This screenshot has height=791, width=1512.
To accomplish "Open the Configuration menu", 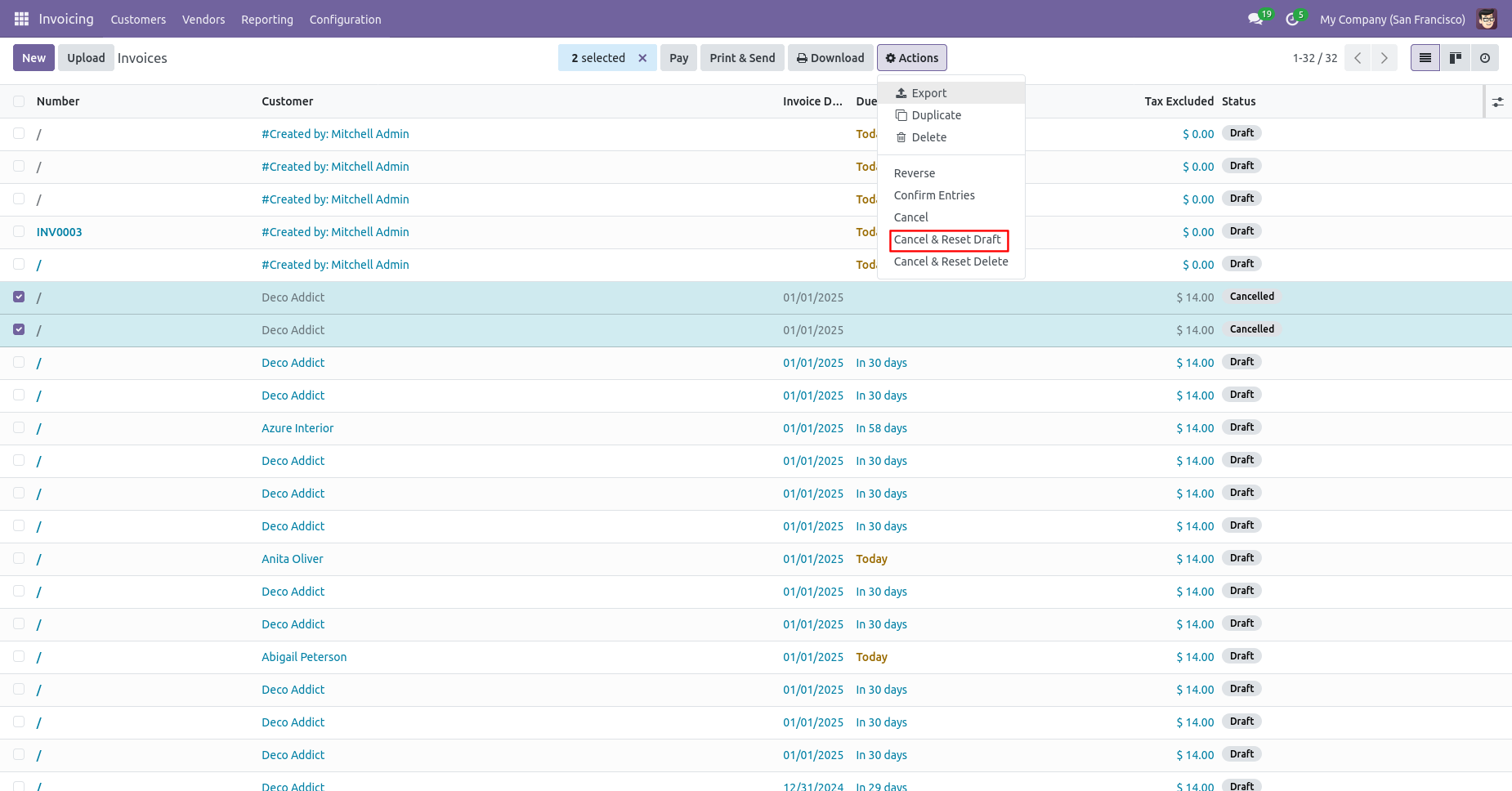I will click(x=345, y=19).
